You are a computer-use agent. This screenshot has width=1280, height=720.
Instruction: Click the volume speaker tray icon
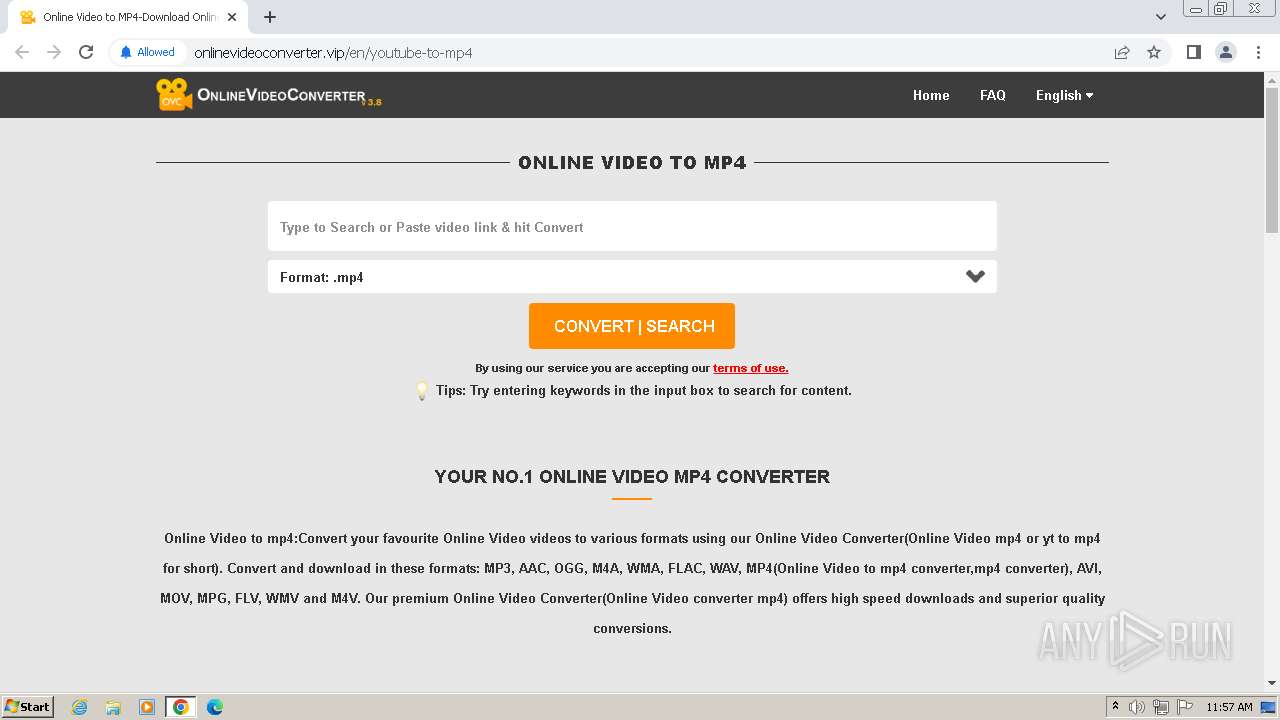(1137, 707)
